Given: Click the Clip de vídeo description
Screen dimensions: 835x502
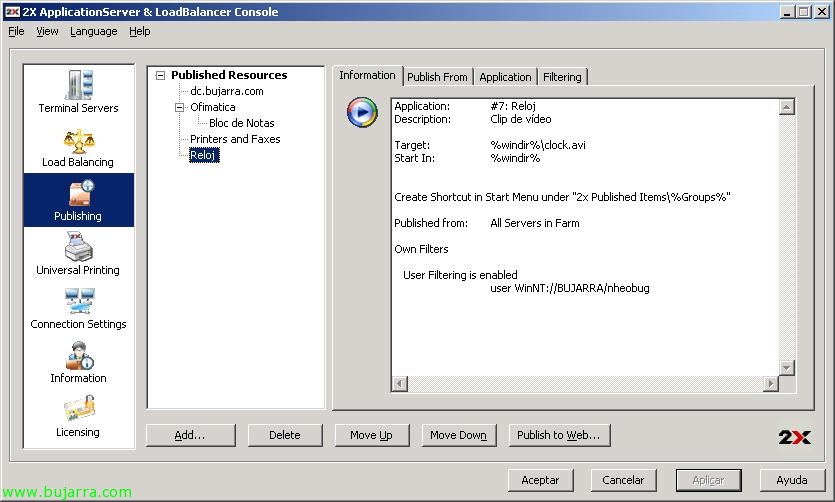Looking at the screenshot, I should [521, 119].
